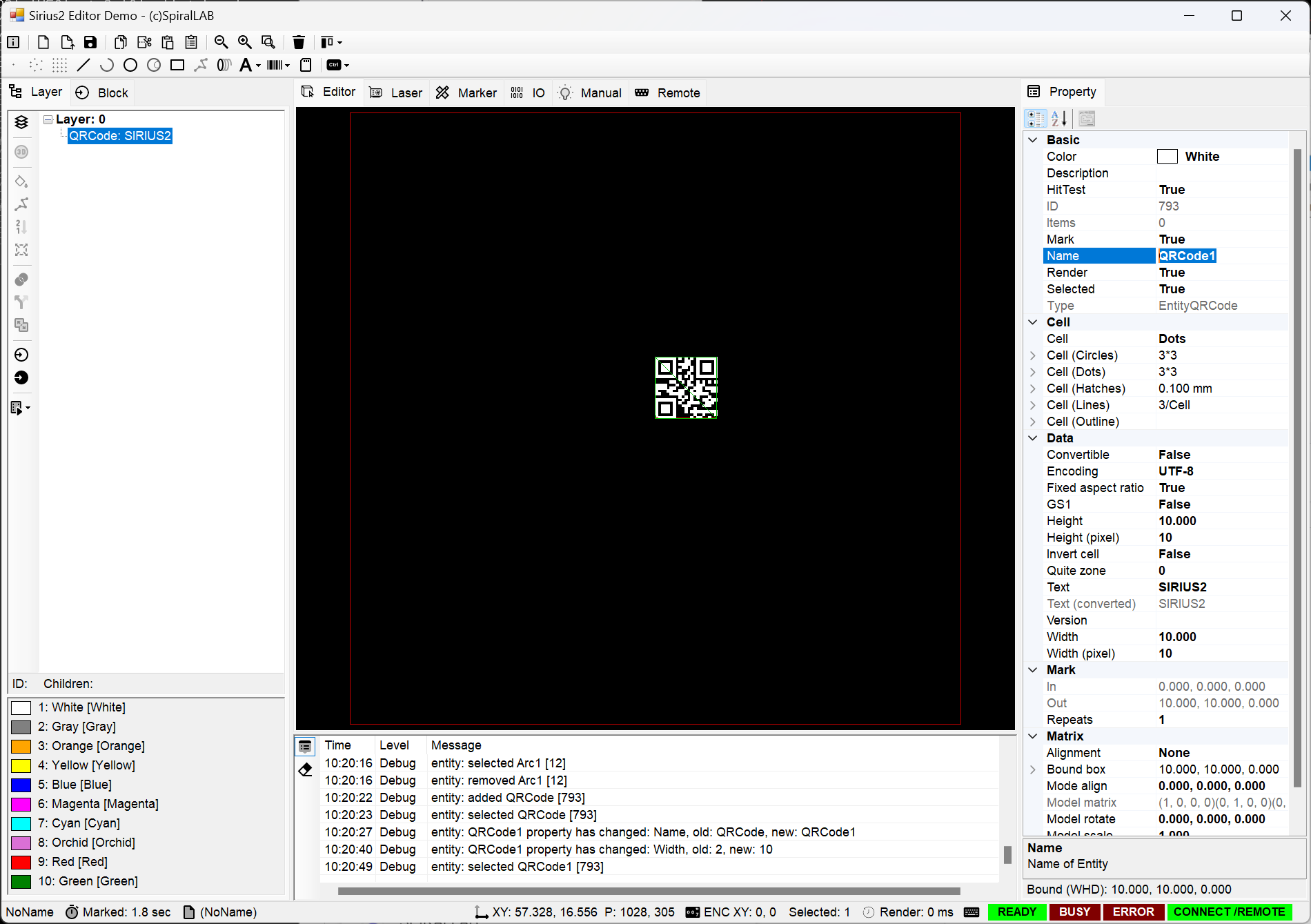This screenshot has height=924, width=1311.
Task: Expand the Cell (Circles) property
Action: (x=1033, y=355)
